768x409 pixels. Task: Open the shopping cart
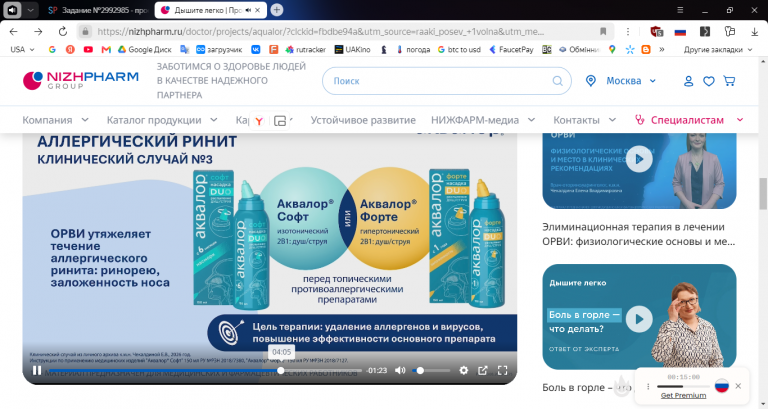coord(729,81)
